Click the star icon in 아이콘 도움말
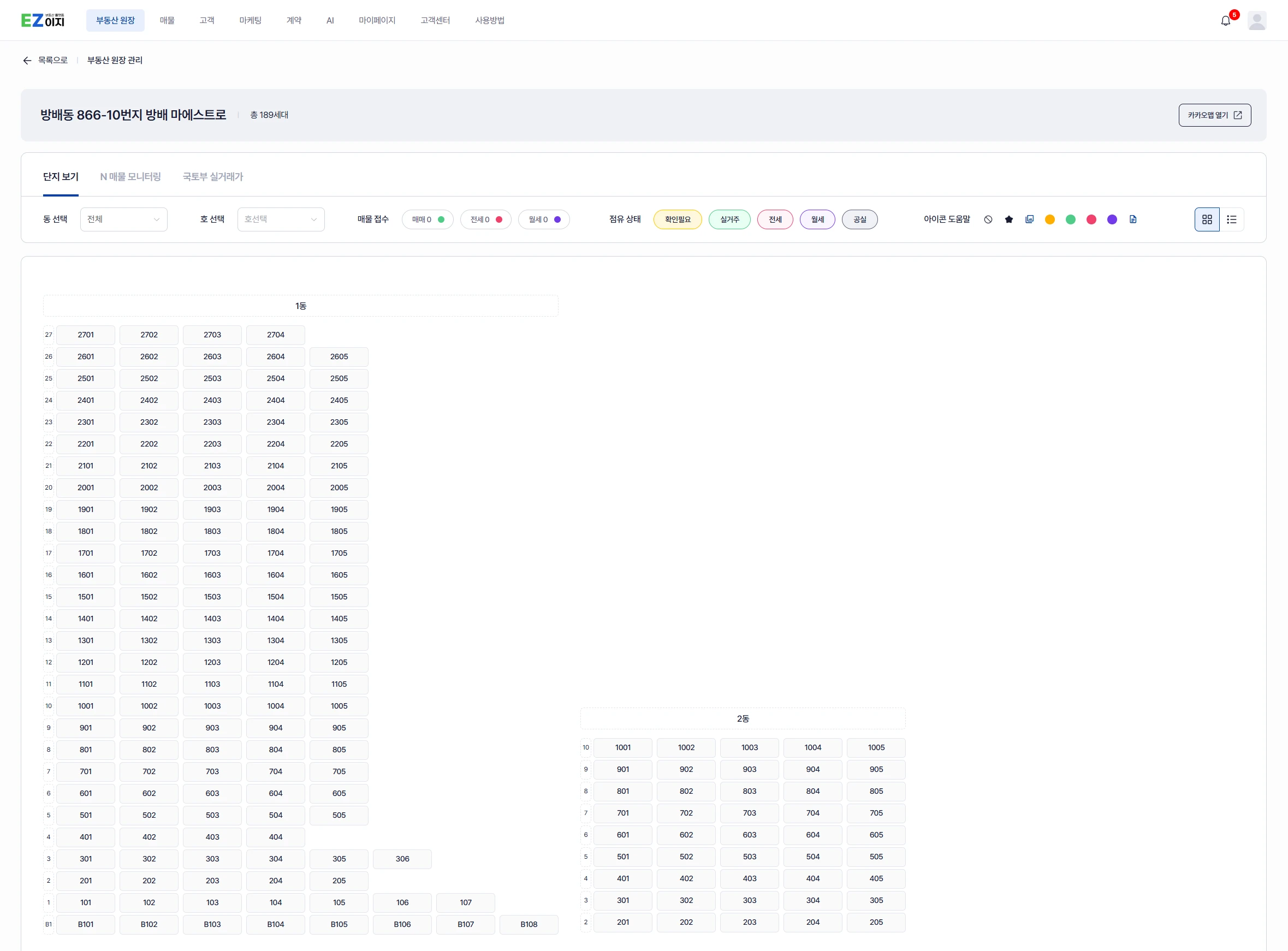This screenshot has height=951, width=1288. [1009, 219]
